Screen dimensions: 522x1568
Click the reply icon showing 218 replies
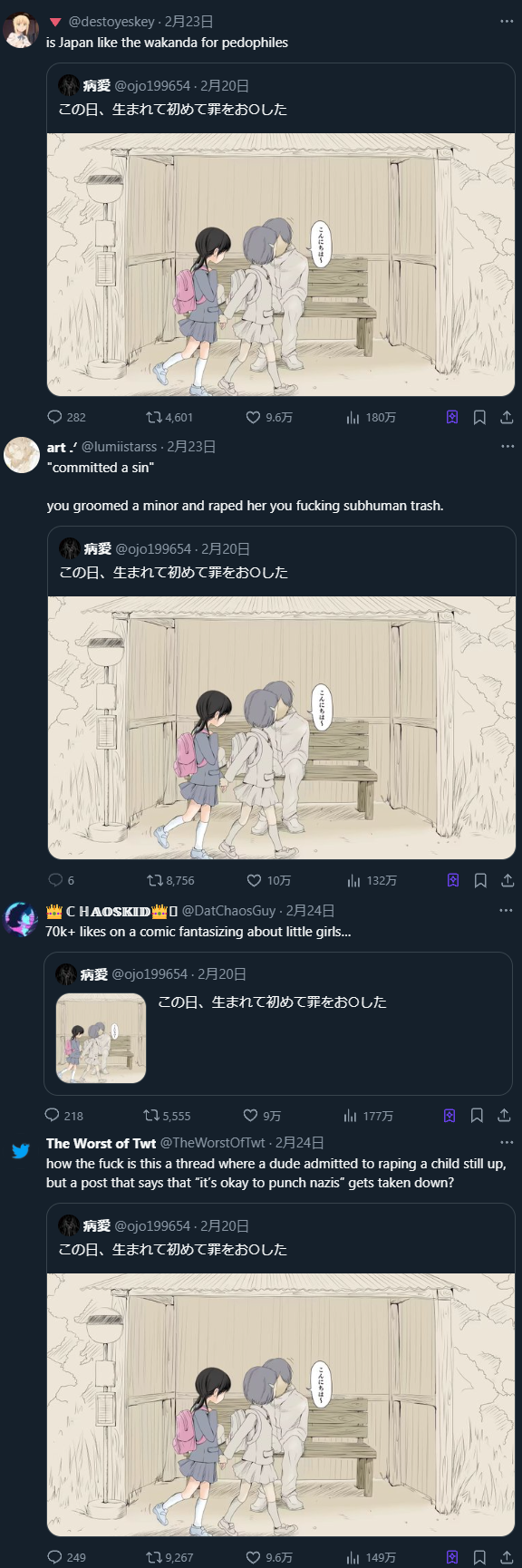click(x=53, y=1116)
